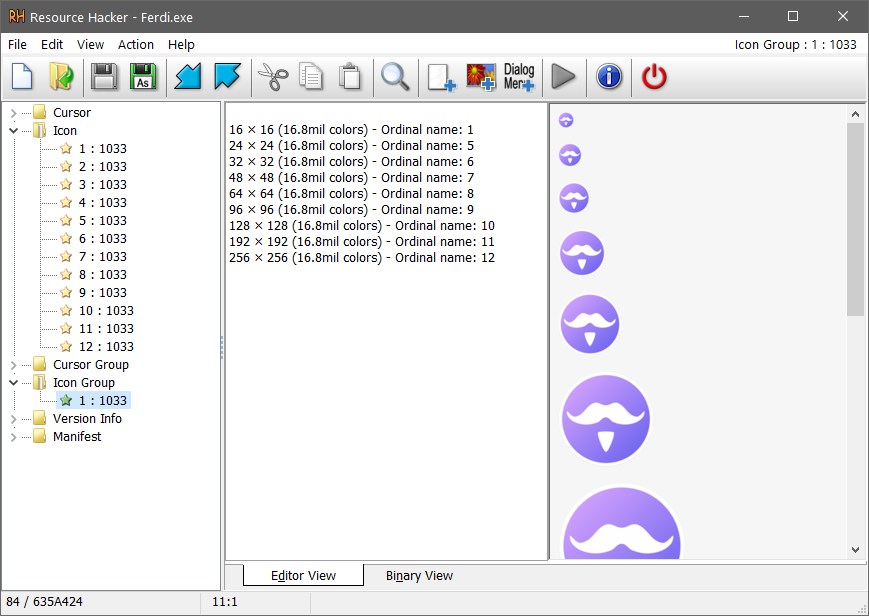Click the second smallest mustache icon preview
This screenshot has height=616, width=869.
570,155
